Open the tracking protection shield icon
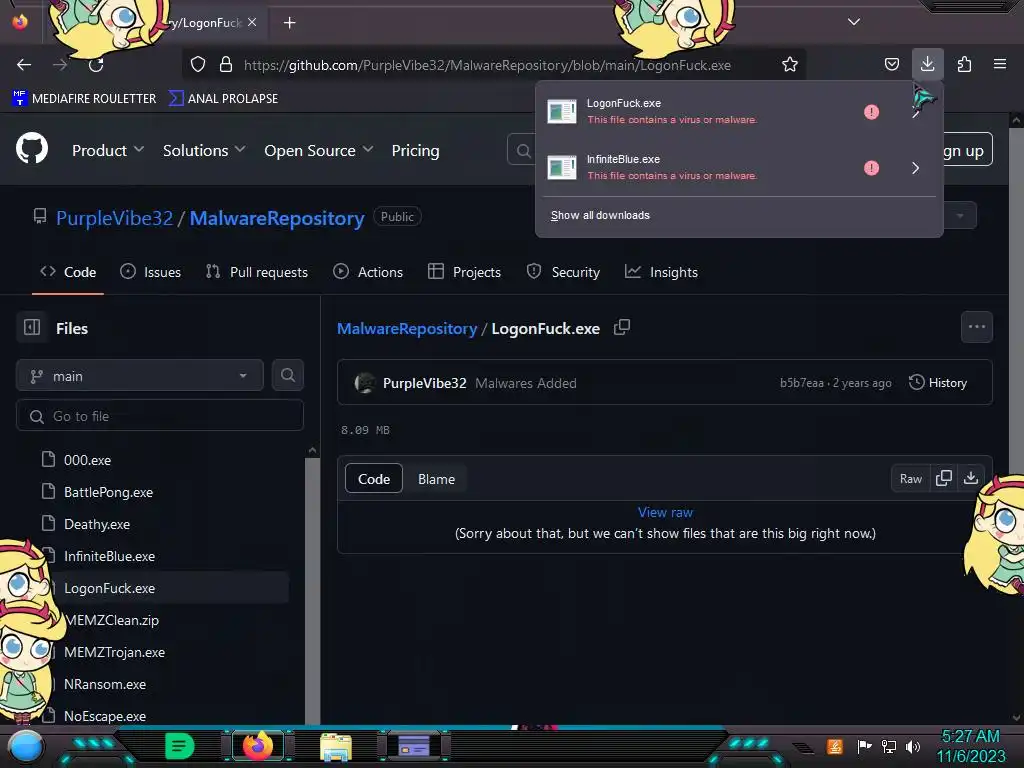Screen dimensions: 1024x768 click(198, 65)
